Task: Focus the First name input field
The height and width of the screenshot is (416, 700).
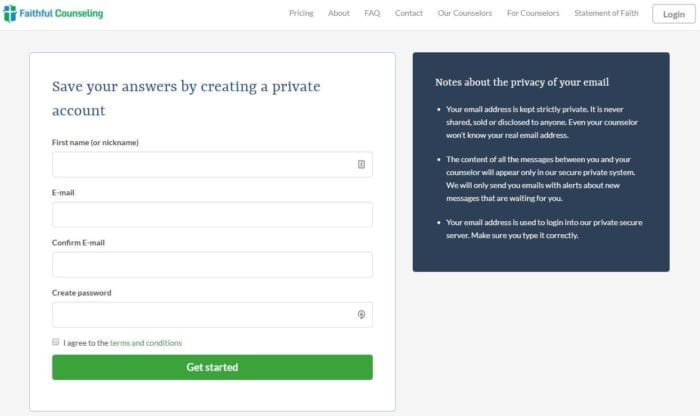Action: pos(212,164)
